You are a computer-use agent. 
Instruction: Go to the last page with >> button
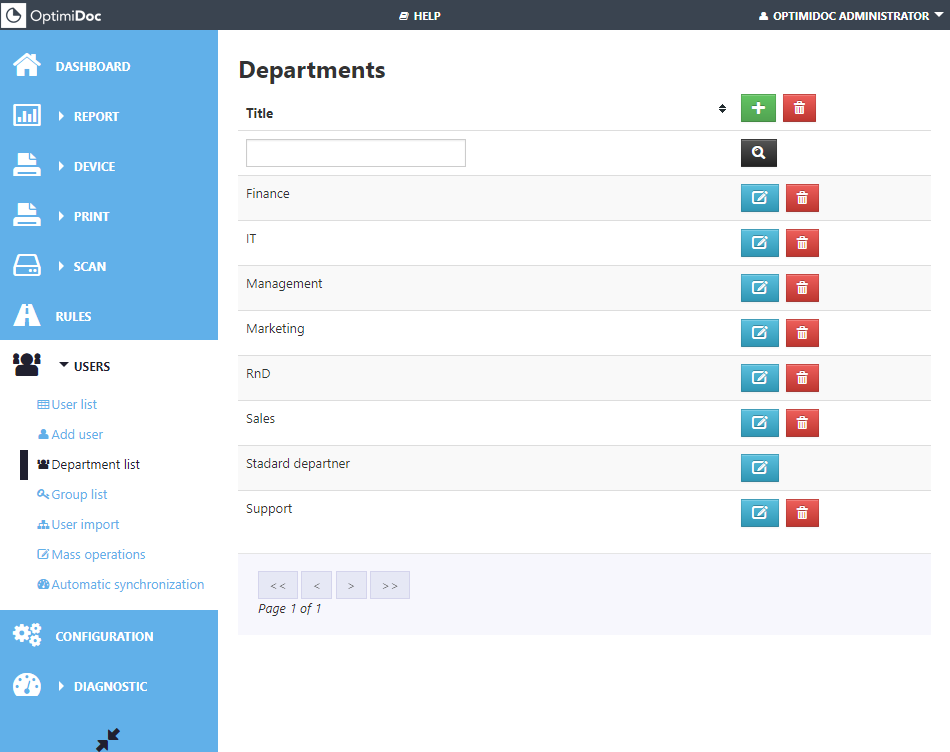tap(390, 585)
